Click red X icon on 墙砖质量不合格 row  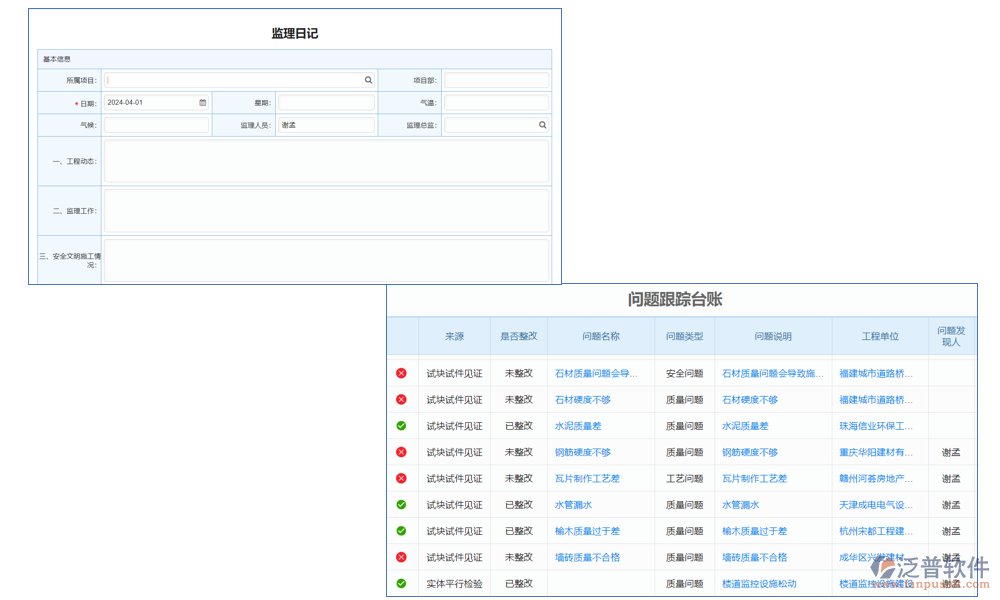pos(401,557)
